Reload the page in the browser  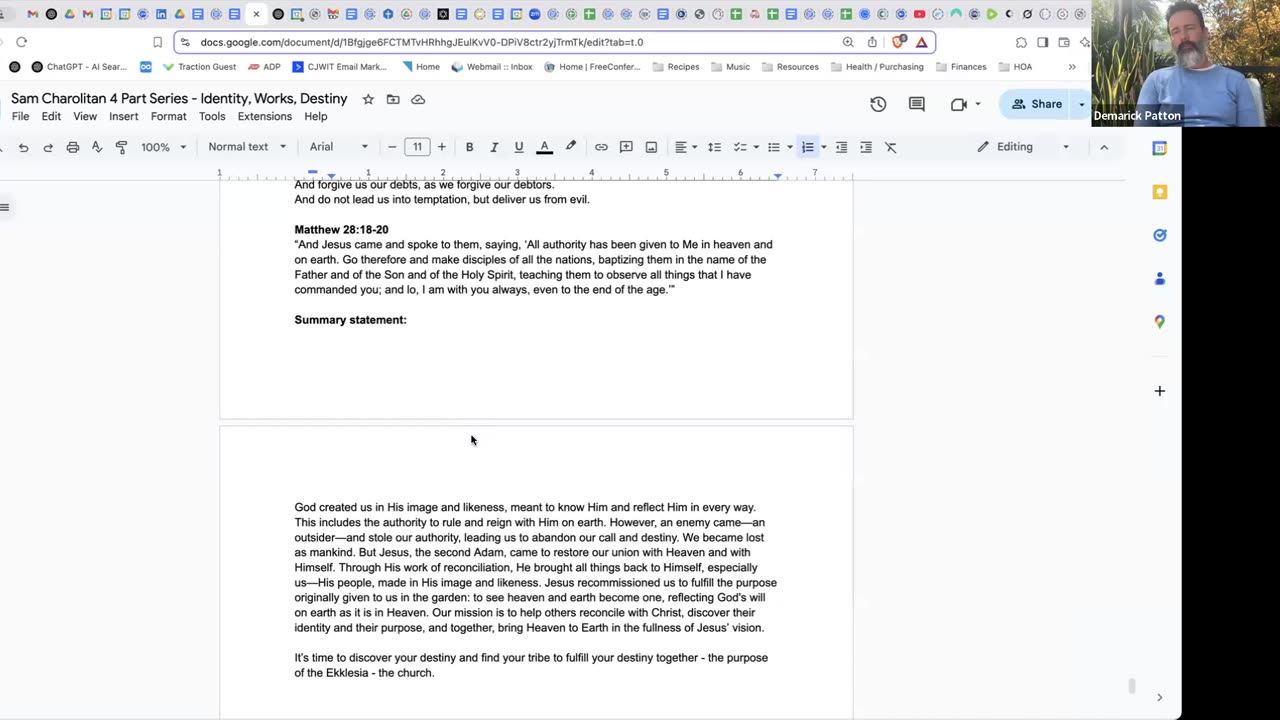click(x=21, y=42)
